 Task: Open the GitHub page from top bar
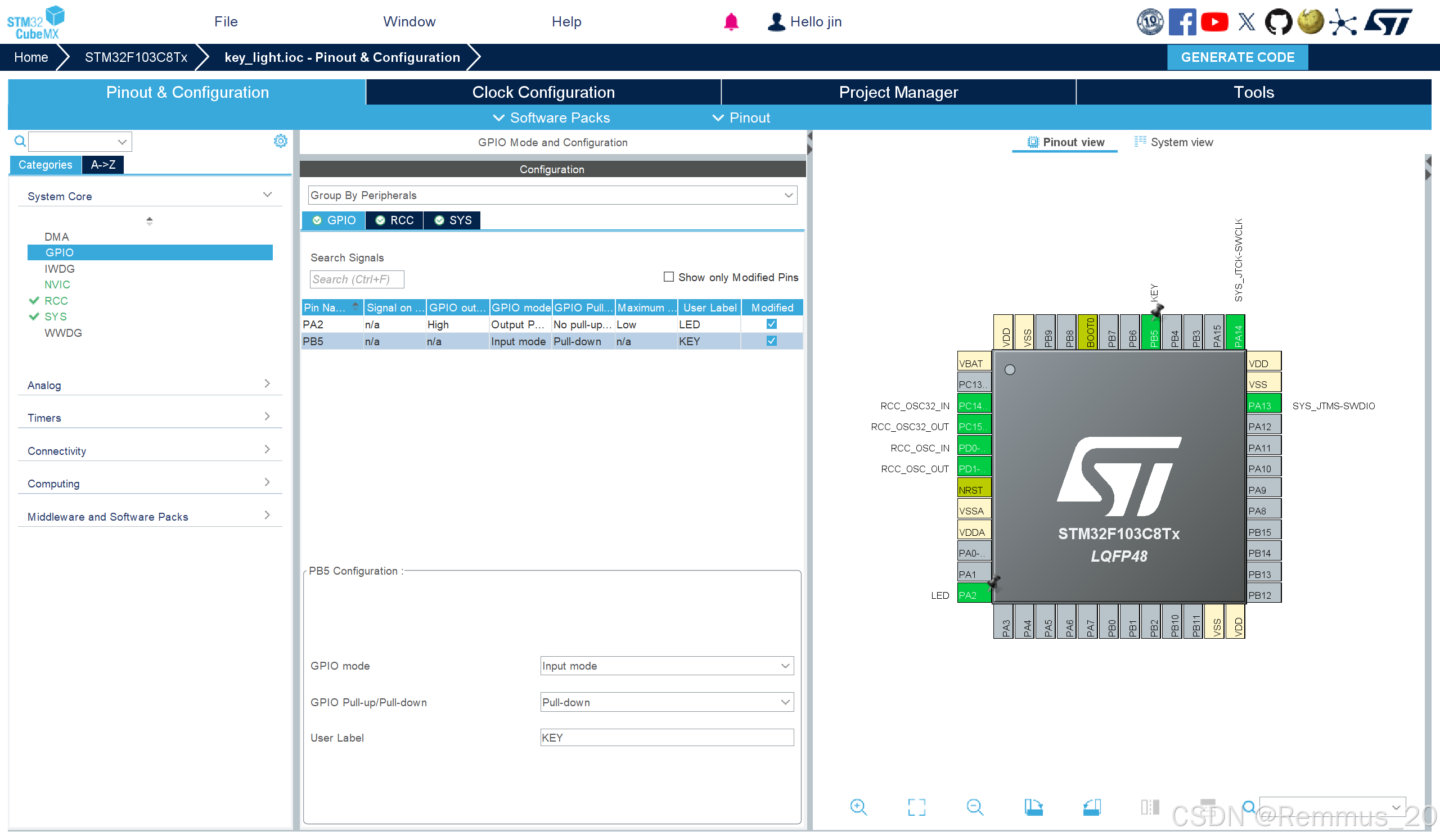pos(1279,22)
